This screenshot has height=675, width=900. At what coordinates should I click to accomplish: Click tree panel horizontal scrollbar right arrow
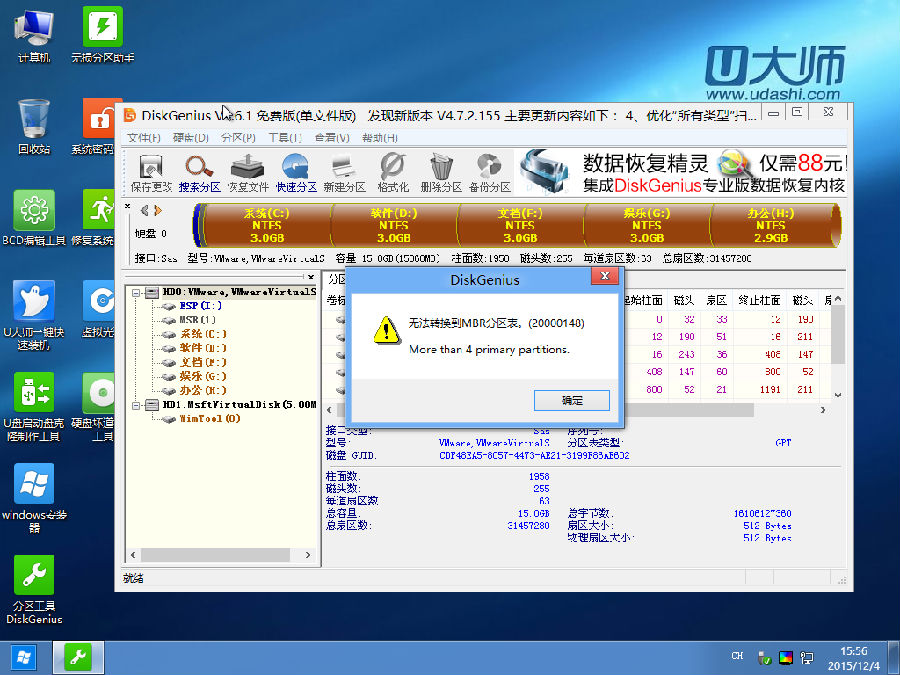(308, 555)
